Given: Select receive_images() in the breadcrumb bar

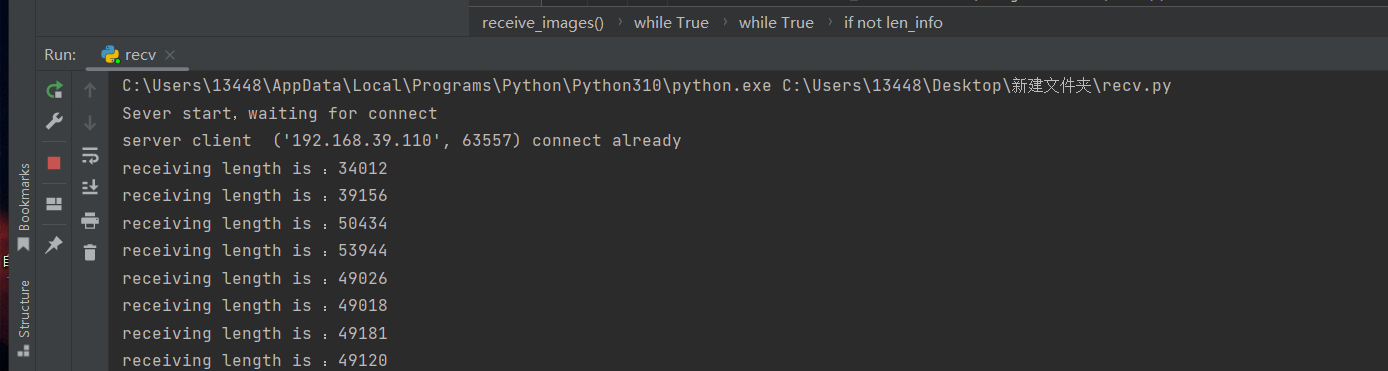Looking at the screenshot, I should 543,22.
